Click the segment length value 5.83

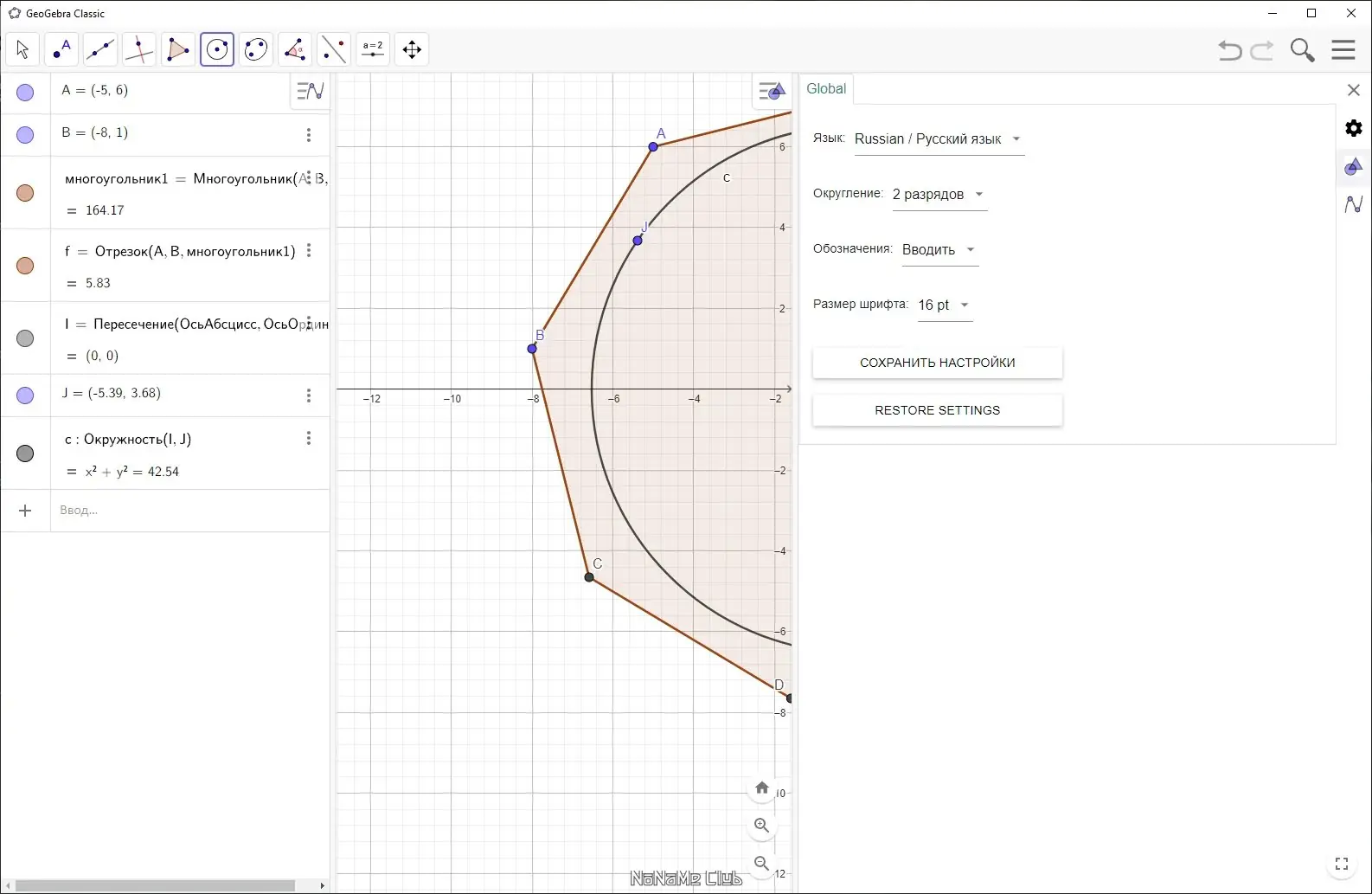coord(98,283)
